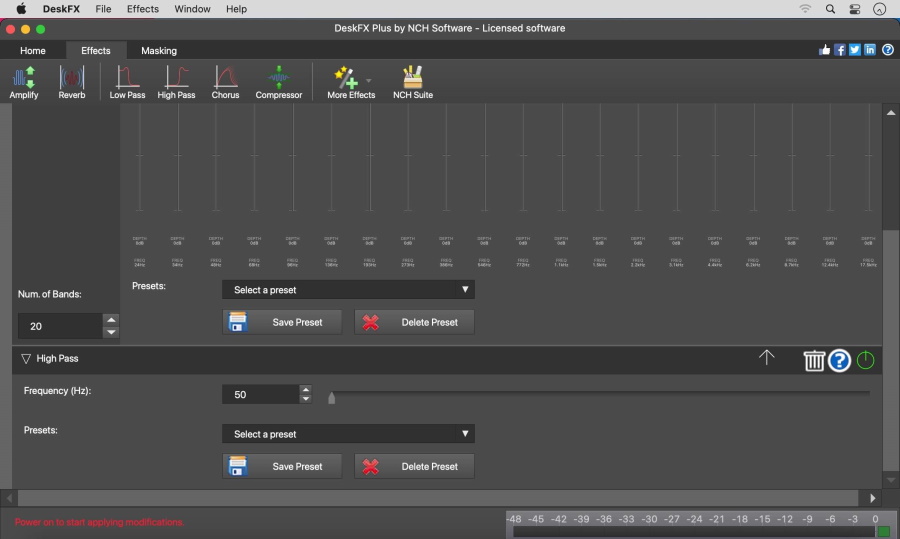The image size is (900, 539).
Task: Click the 17.5kHz equalizer band slider
Action: [868, 158]
